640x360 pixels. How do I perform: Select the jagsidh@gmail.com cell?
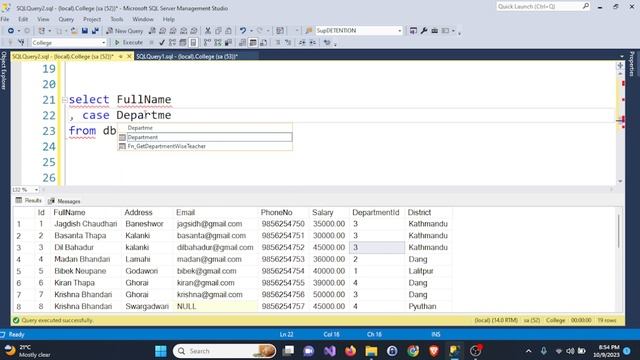pos(217,224)
